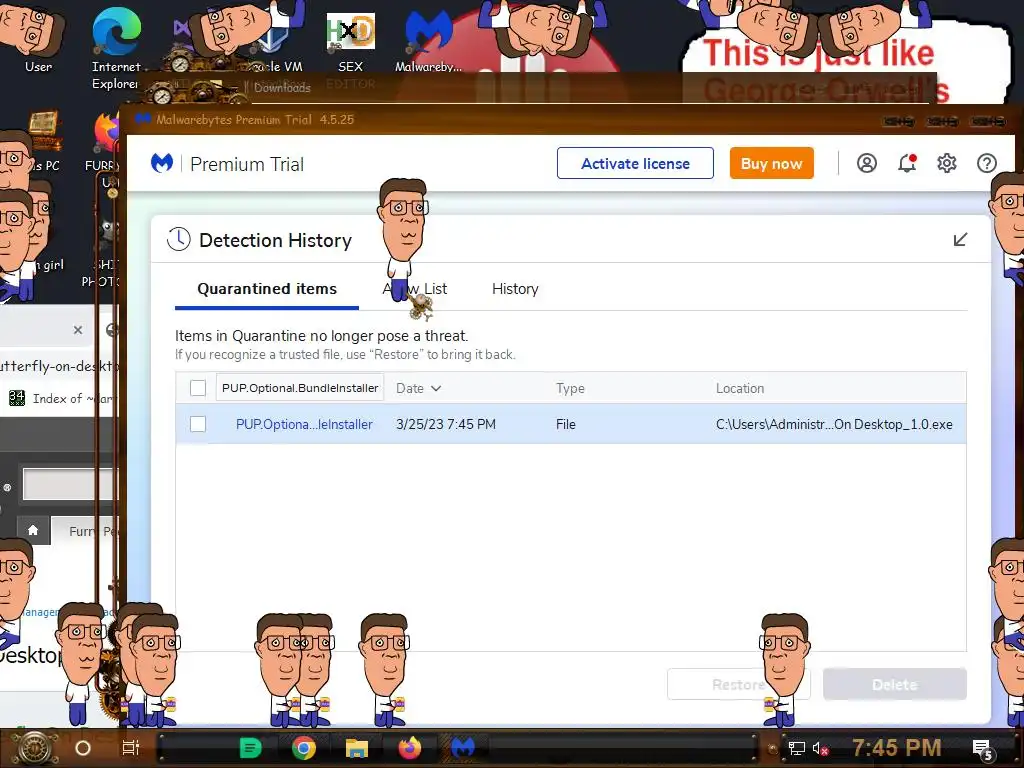The image size is (1024, 768).
Task: Open Firefox from the taskbar
Action: pos(409,748)
